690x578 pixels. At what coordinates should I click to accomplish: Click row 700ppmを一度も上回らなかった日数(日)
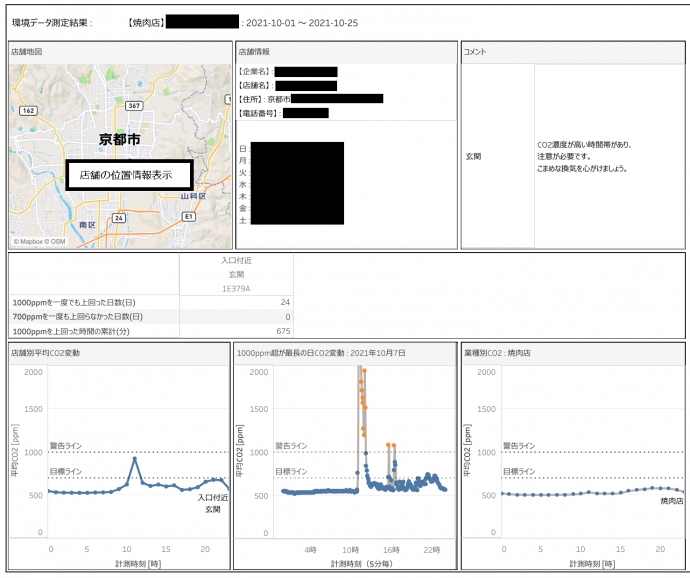click(x=149, y=317)
